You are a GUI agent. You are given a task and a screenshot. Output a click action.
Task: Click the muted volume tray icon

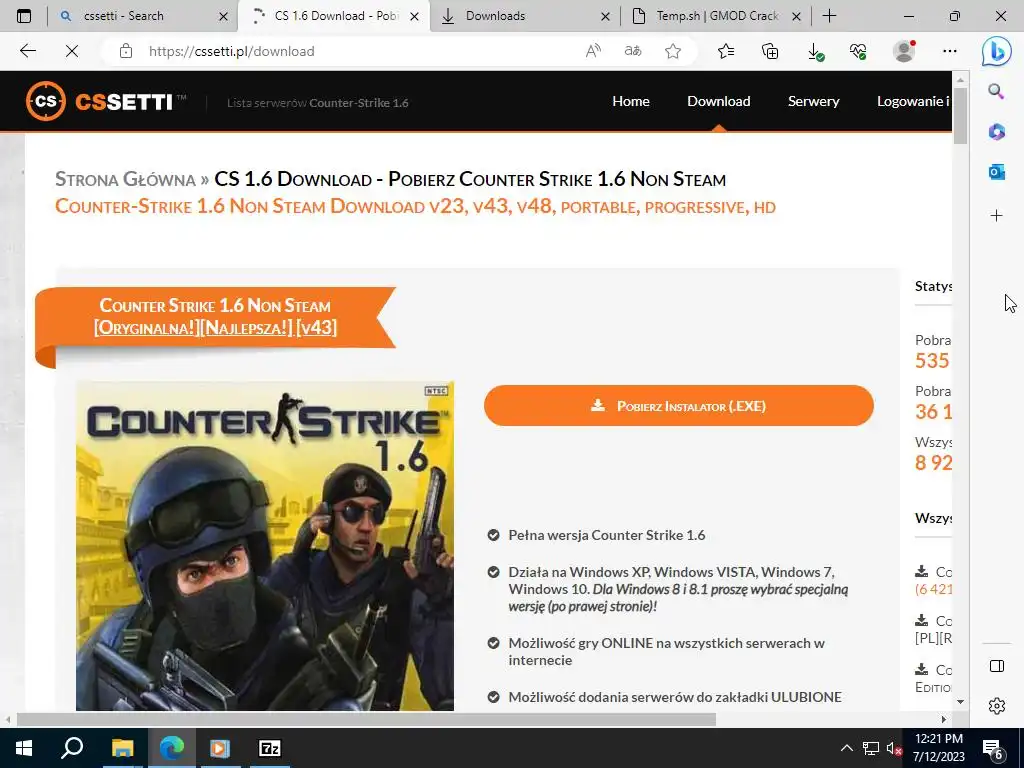pos(894,748)
